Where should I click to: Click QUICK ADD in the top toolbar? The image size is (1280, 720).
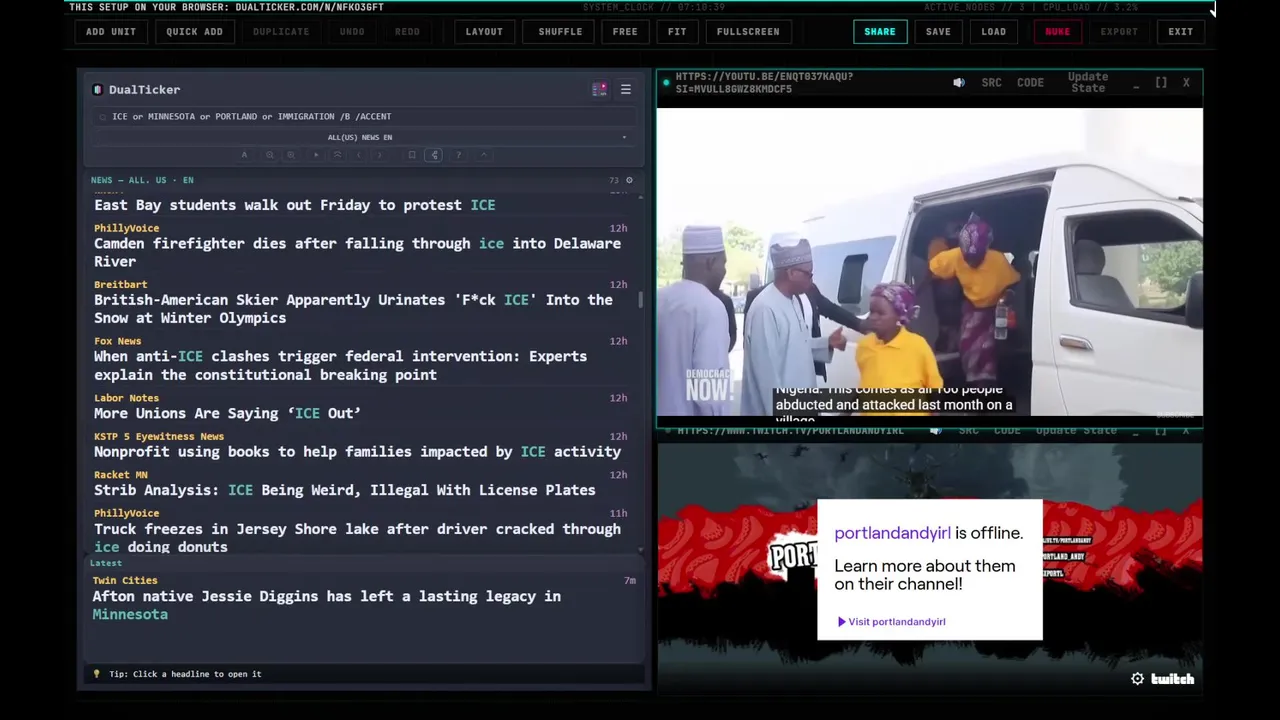coord(194,31)
